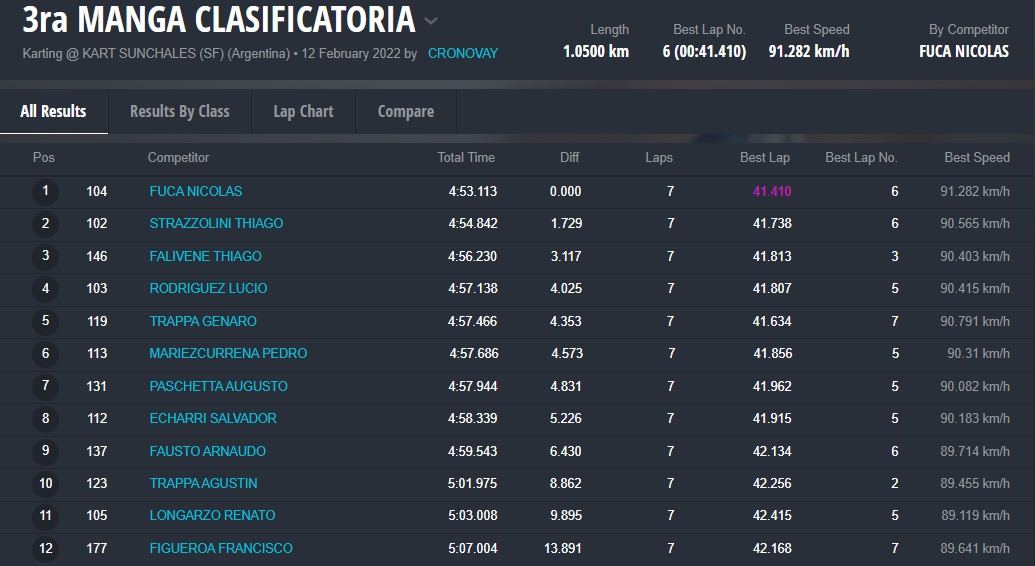
Task: Open TRAPPA GENARO's profile link
Action: pyautogui.click(x=203, y=321)
